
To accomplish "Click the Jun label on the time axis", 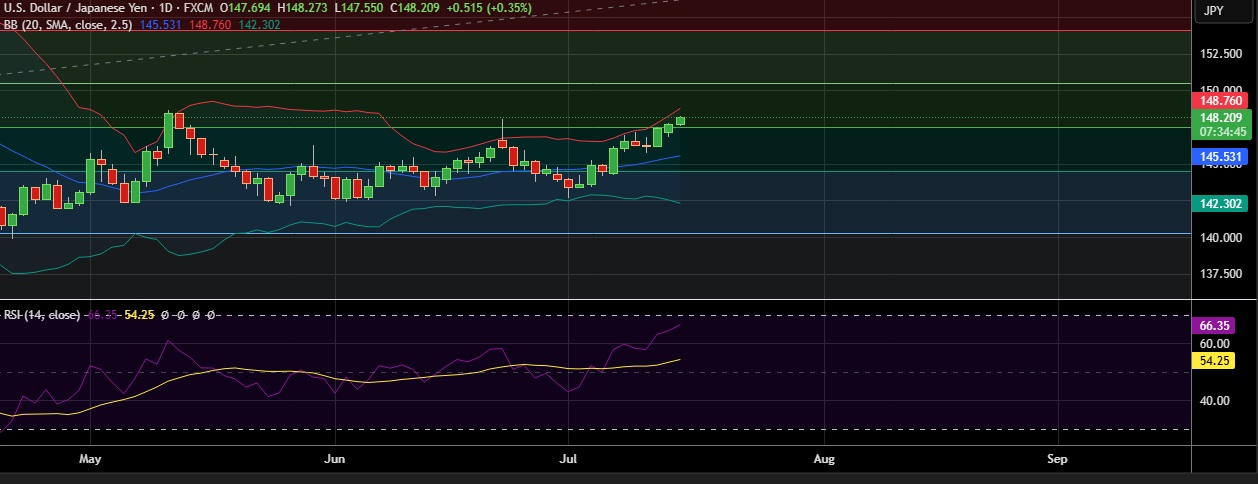I will click(x=335, y=459).
